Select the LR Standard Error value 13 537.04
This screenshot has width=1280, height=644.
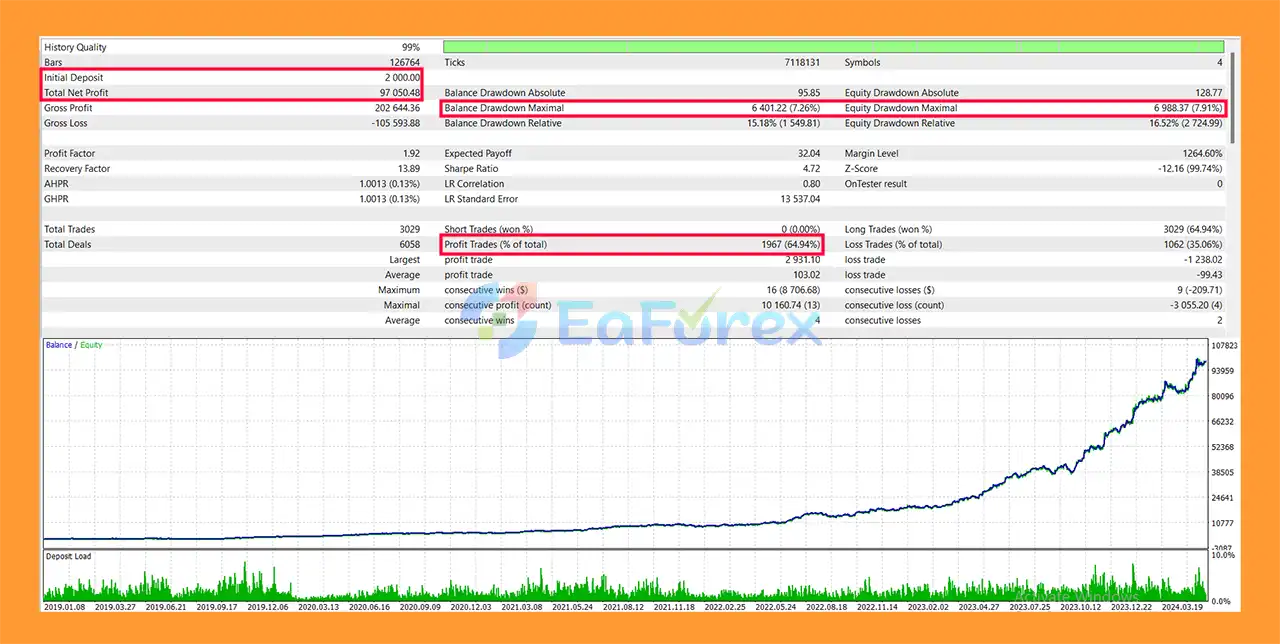pos(799,199)
